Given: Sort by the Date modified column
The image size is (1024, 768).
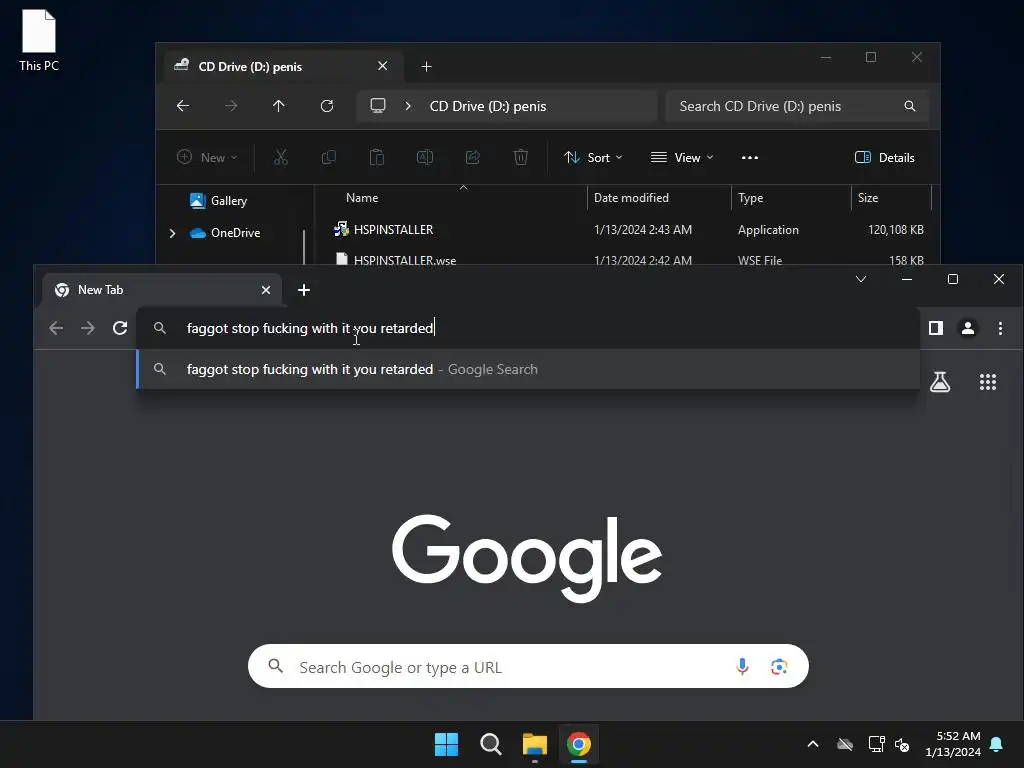Looking at the screenshot, I should tap(631, 198).
